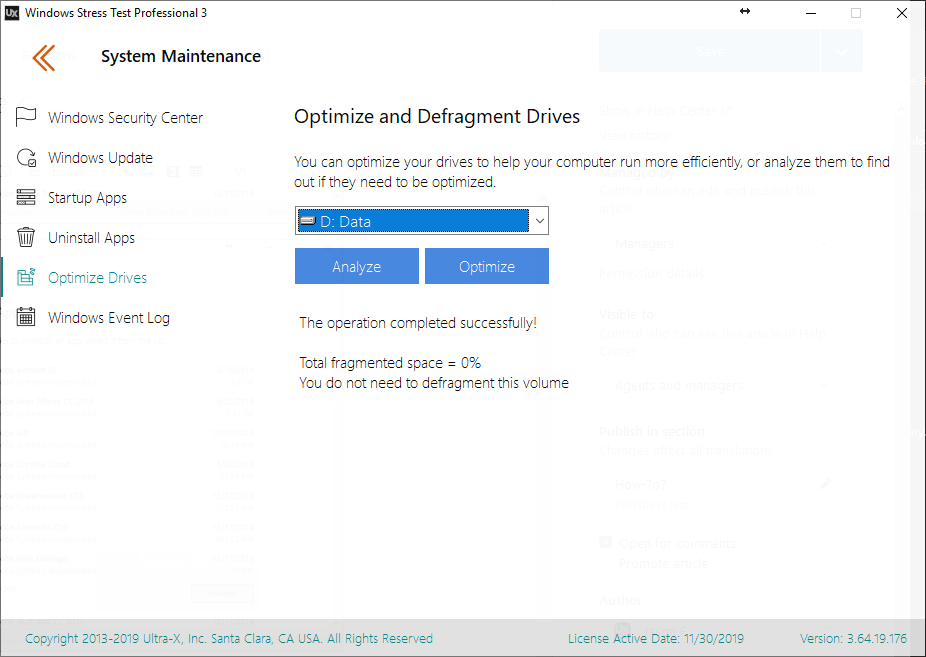This screenshot has width=926, height=657.
Task: Click the Windows Update refresh icon
Action: point(27,157)
